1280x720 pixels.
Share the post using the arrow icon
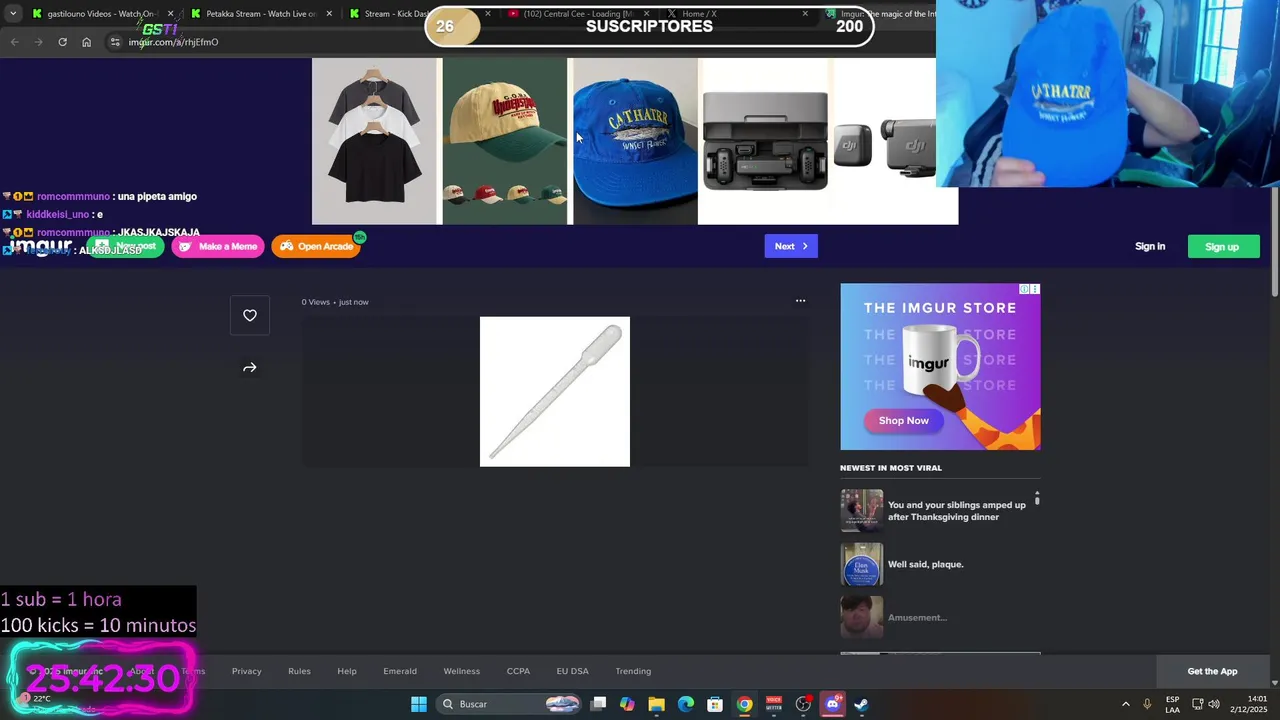[250, 368]
